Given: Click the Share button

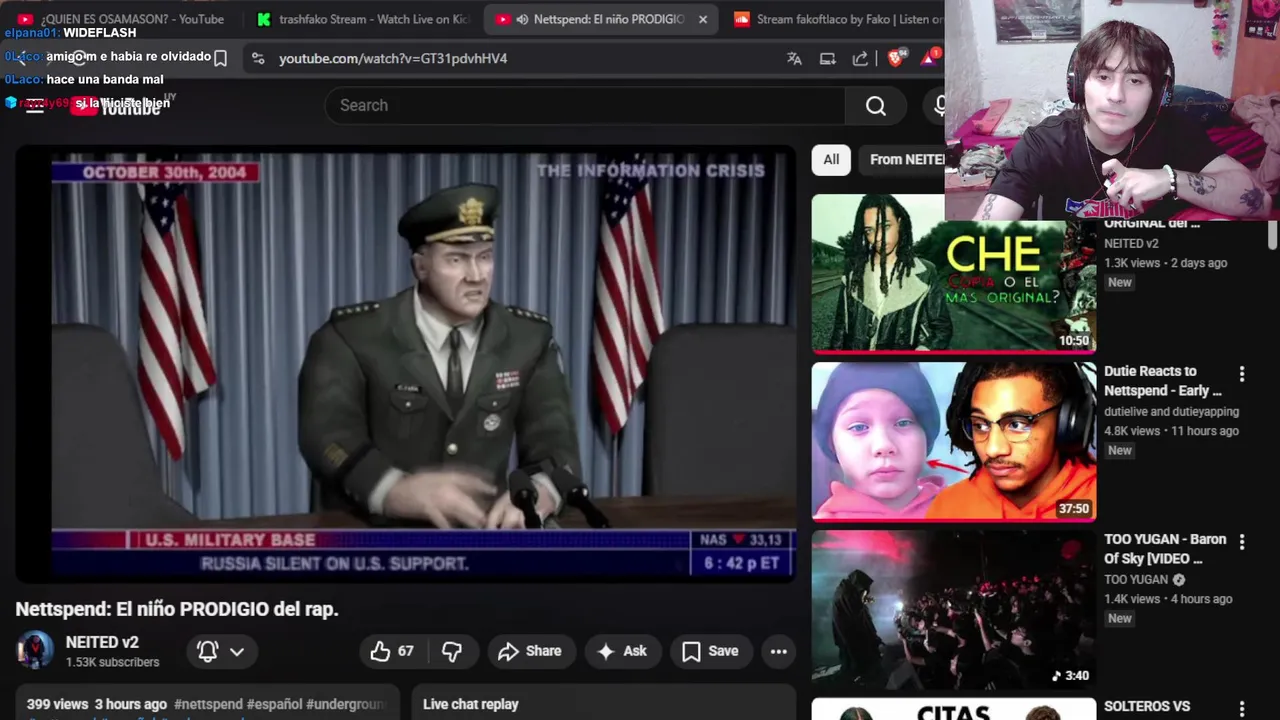Looking at the screenshot, I should (530, 651).
